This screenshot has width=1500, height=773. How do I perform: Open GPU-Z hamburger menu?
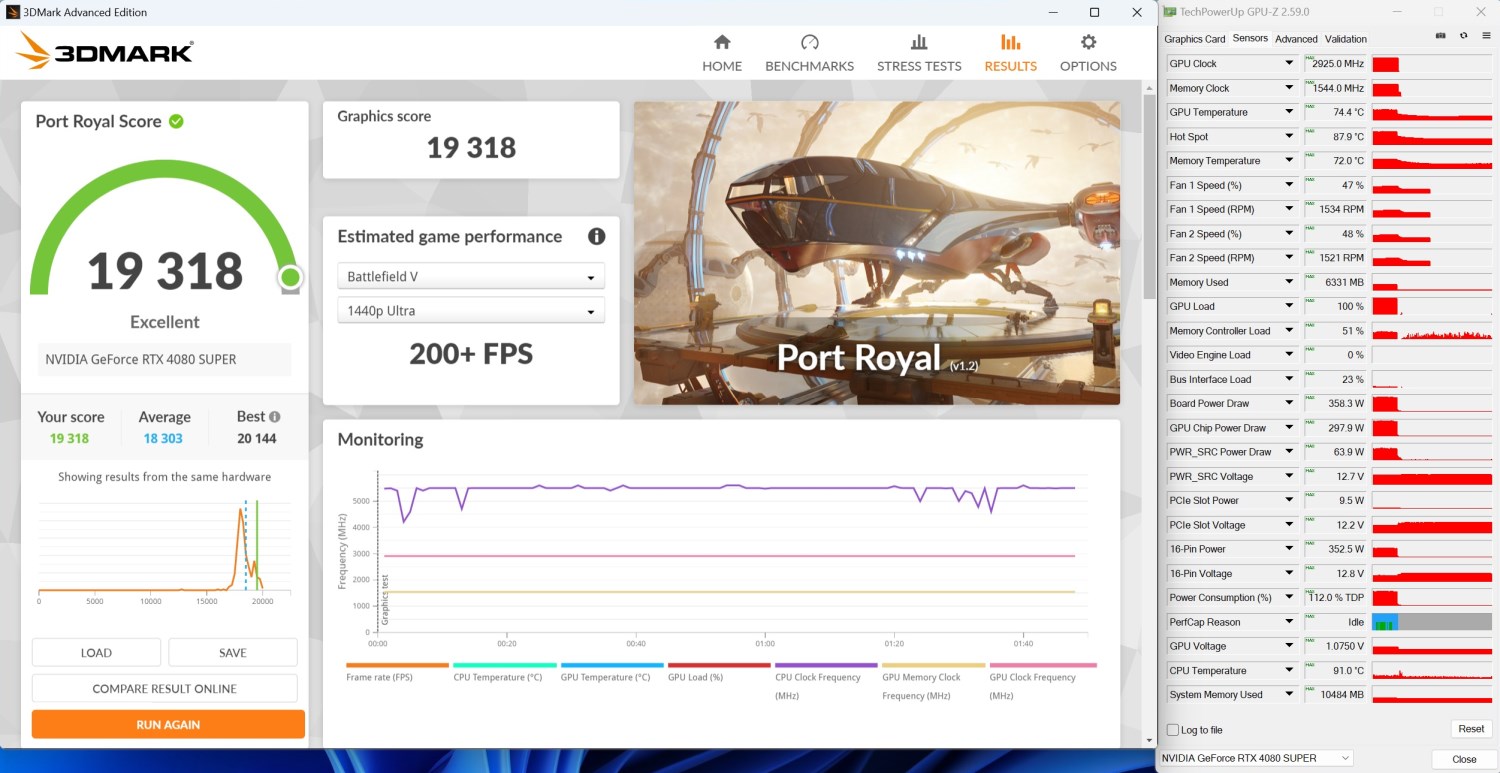(1486, 36)
